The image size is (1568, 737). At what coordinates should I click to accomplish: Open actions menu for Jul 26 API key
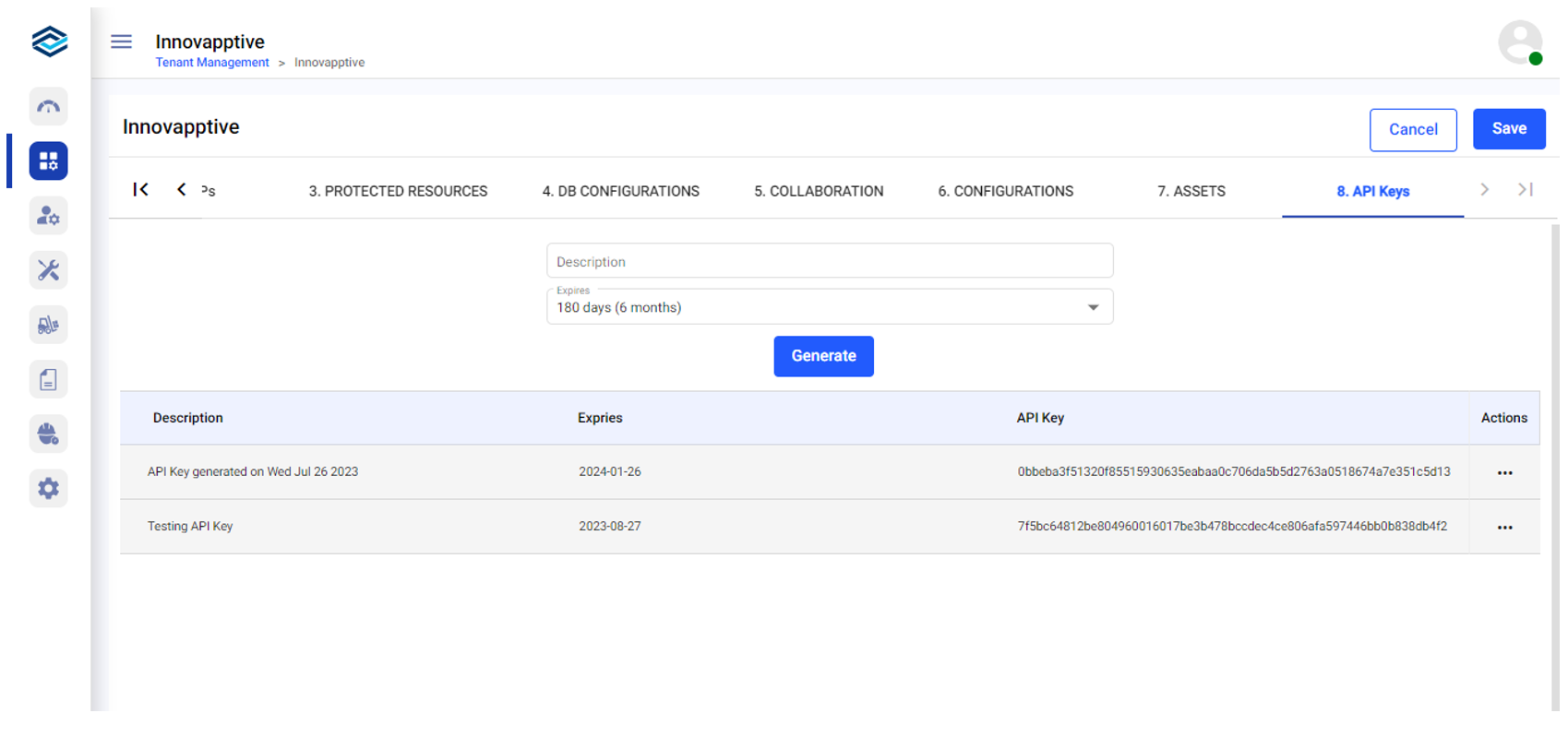[x=1504, y=473]
